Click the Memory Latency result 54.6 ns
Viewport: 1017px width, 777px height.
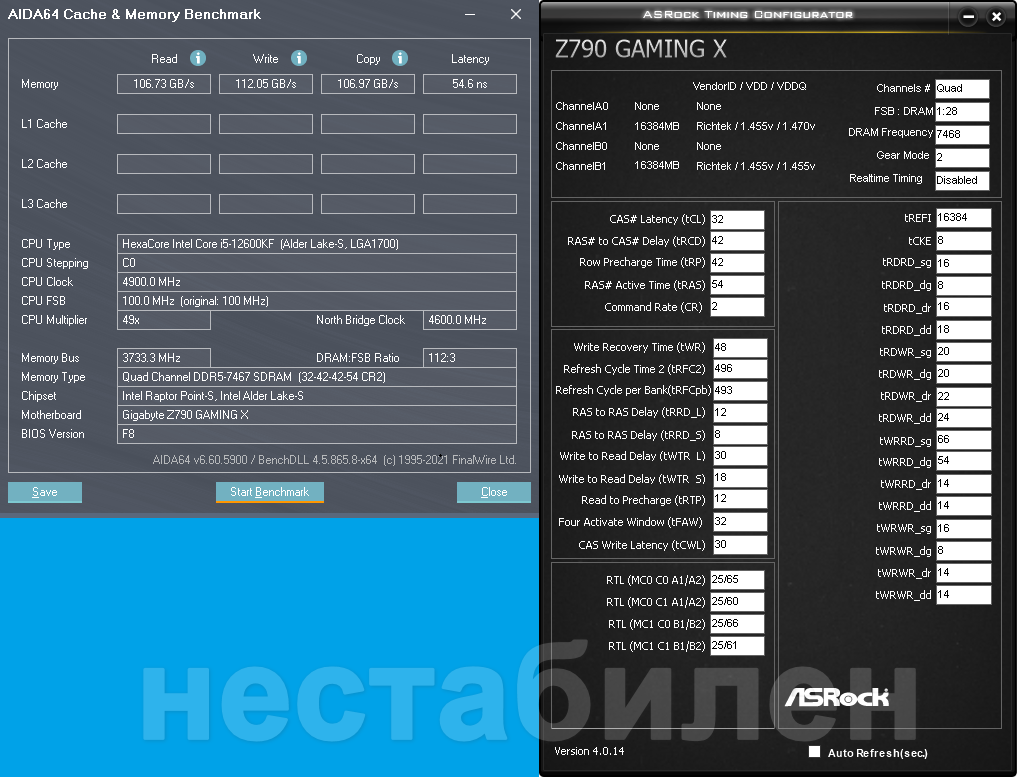point(470,84)
